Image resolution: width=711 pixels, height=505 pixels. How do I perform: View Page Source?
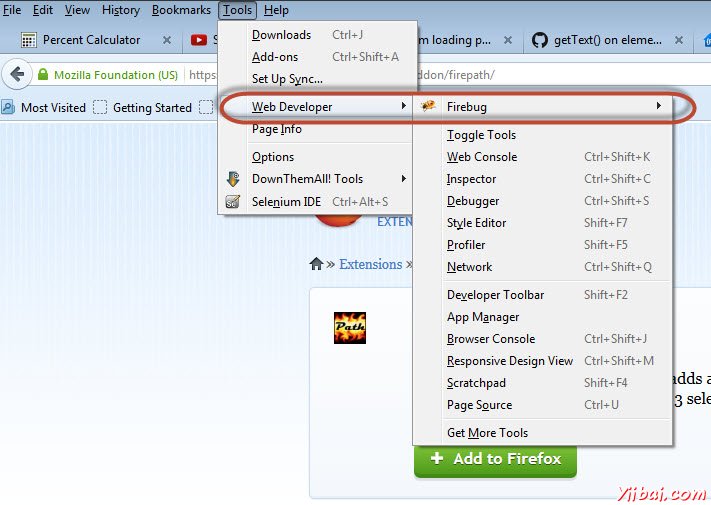(x=543, y=405)
